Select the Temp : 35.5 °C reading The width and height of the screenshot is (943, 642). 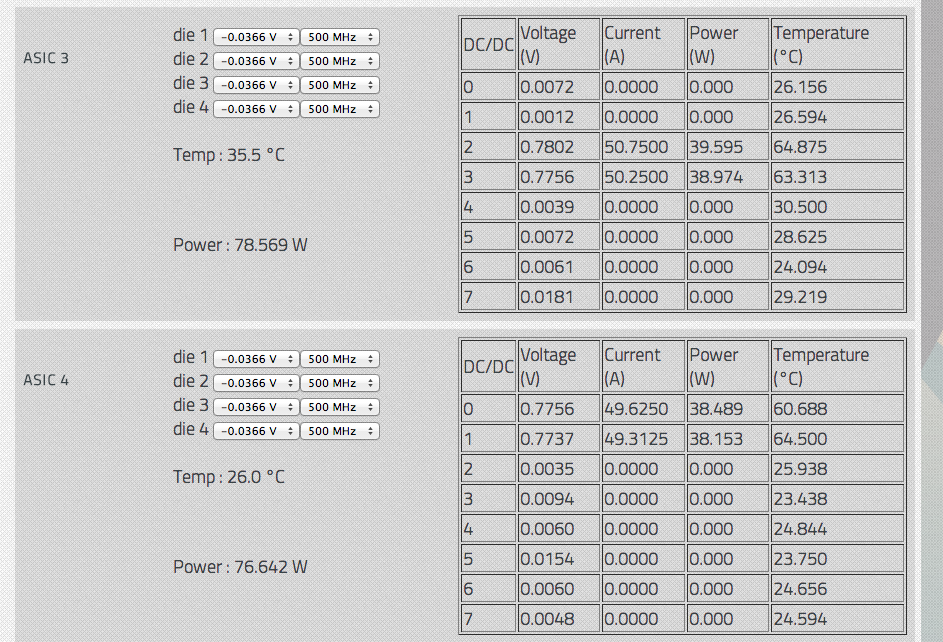pos(229,155)
